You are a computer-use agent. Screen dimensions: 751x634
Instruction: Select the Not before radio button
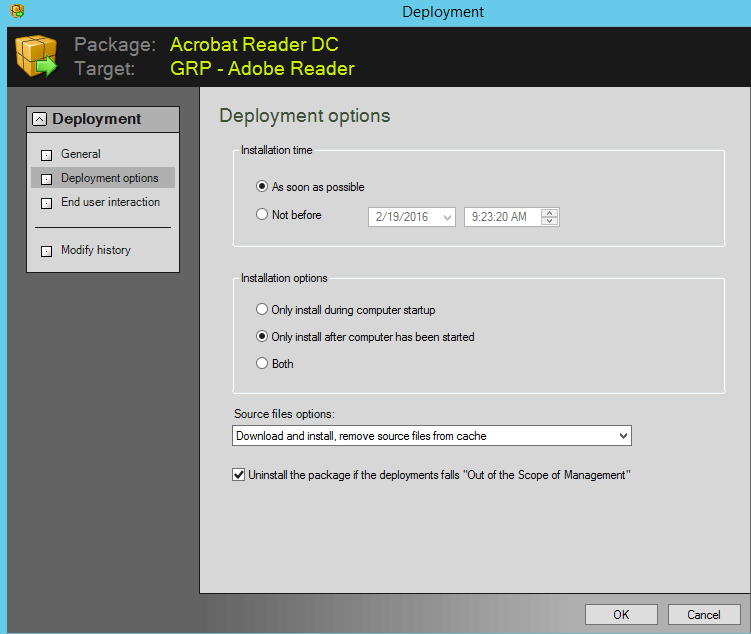click(262, 214)
